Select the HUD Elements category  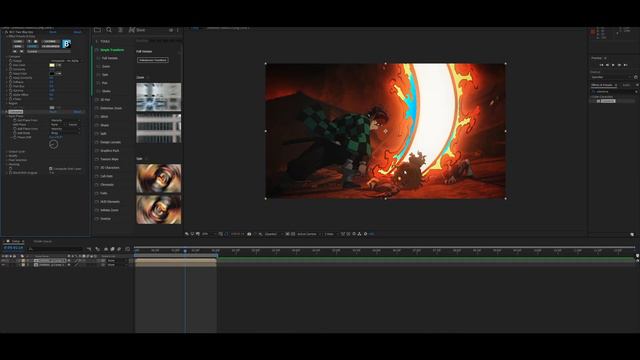(x=110, y=202)
